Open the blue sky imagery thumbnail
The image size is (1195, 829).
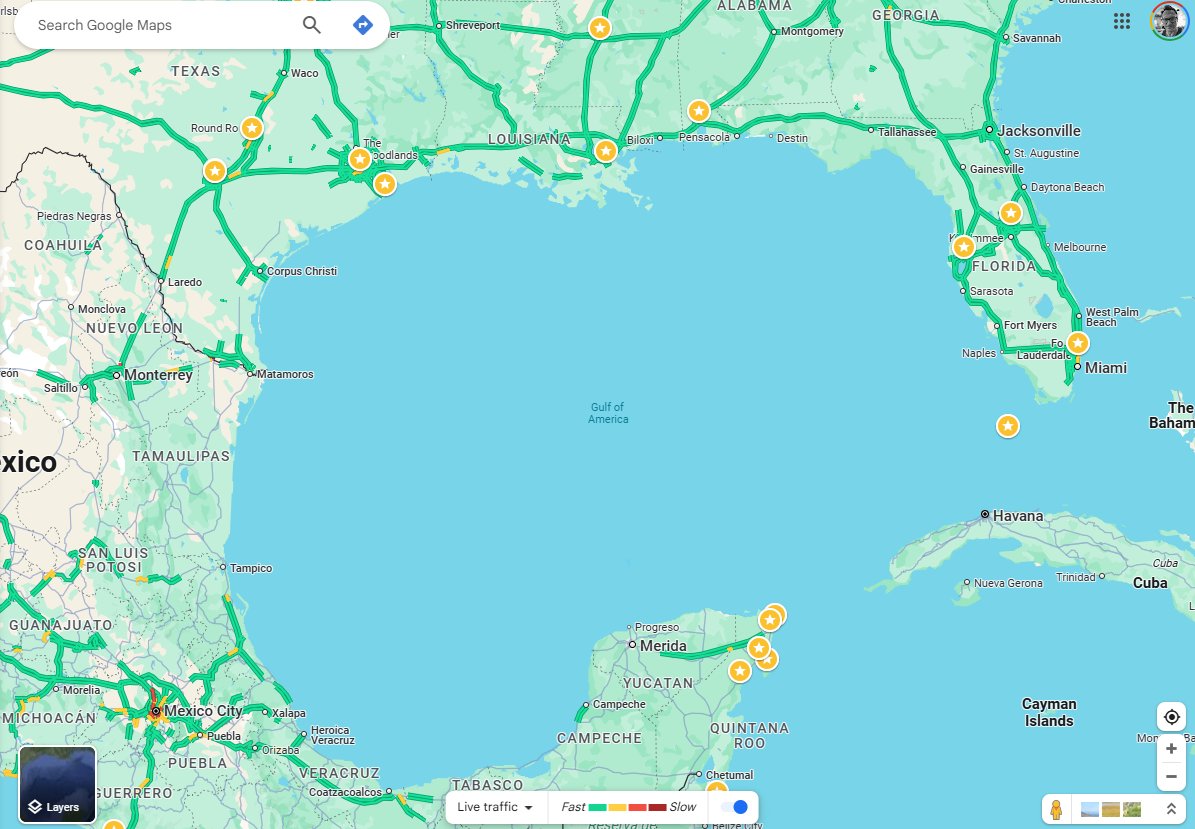1090,809
